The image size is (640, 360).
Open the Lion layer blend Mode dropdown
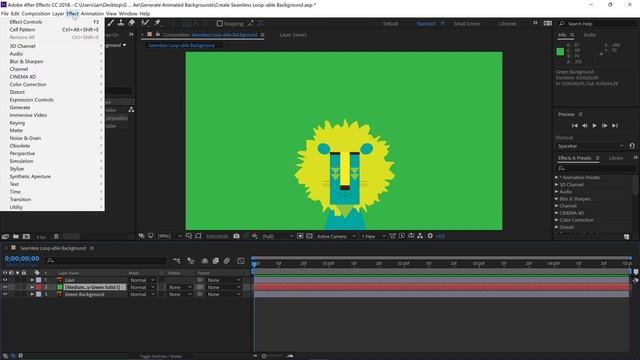tap(142, 280)
